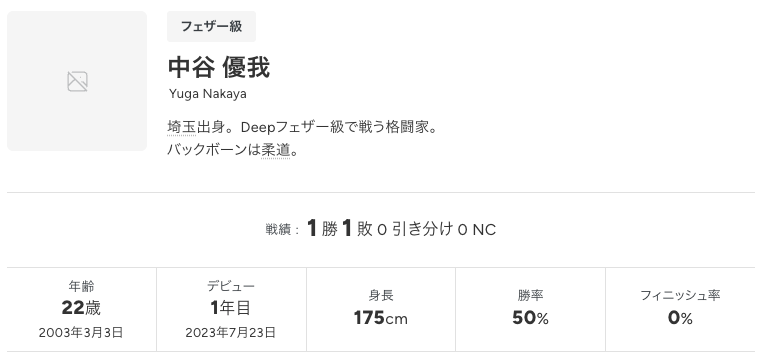Click the 0 NC no-contest count
This screenshot has width=773, height=363.
476,230
